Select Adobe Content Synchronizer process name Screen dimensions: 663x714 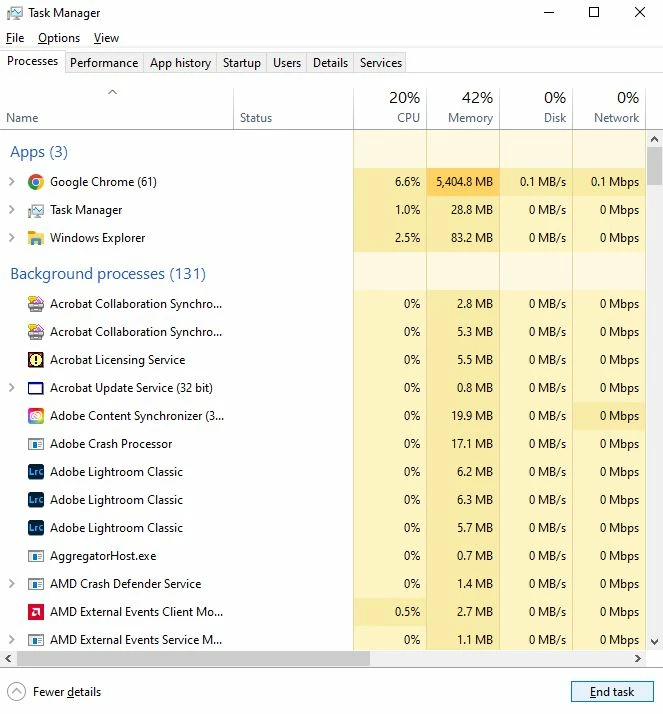[137, 416]
